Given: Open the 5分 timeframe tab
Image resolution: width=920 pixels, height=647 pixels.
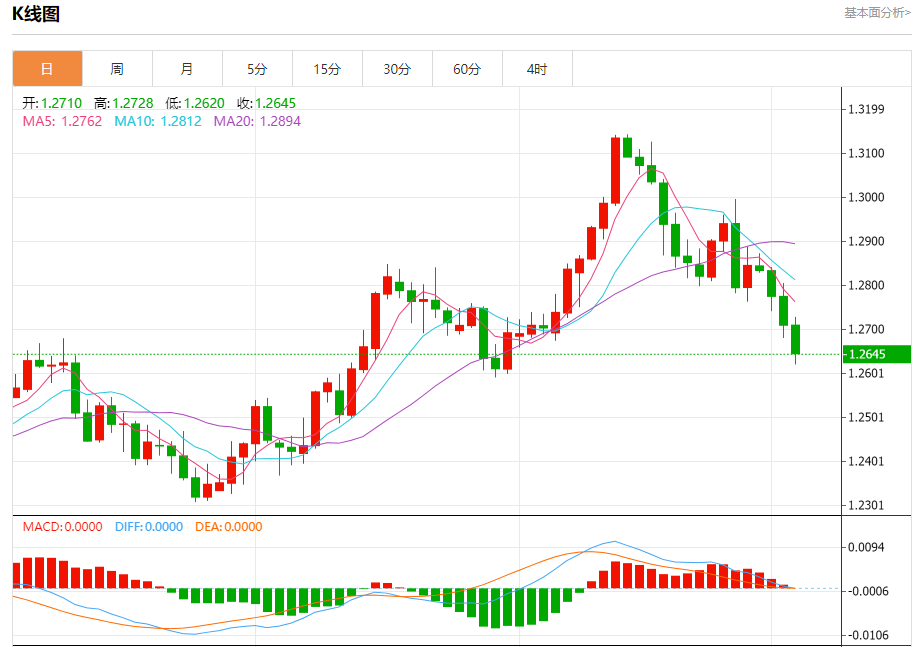Looking at the screenshot, I should tap(257, 69).
